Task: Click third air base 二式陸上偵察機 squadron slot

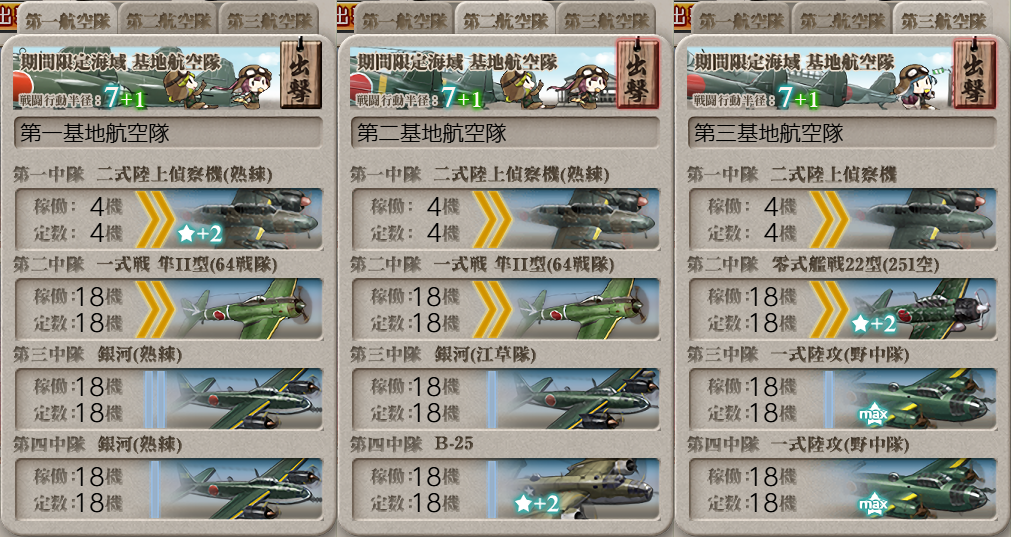Action: [x=842, y=219]
